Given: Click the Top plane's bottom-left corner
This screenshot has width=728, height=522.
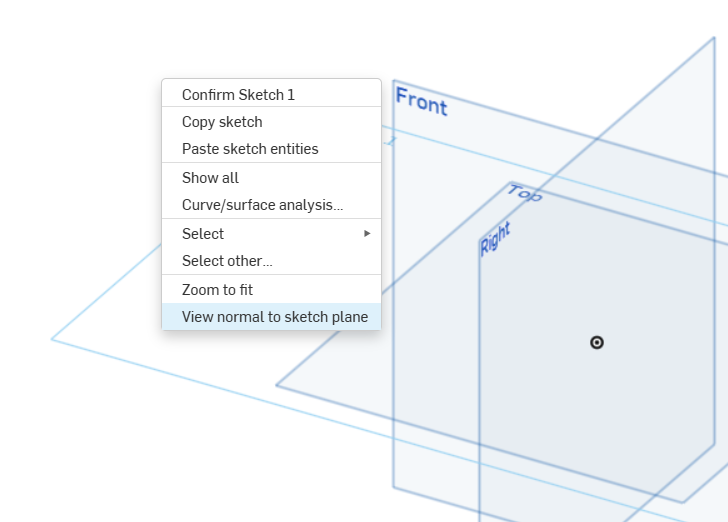Looking at the screenshot, I should [277, 385].
